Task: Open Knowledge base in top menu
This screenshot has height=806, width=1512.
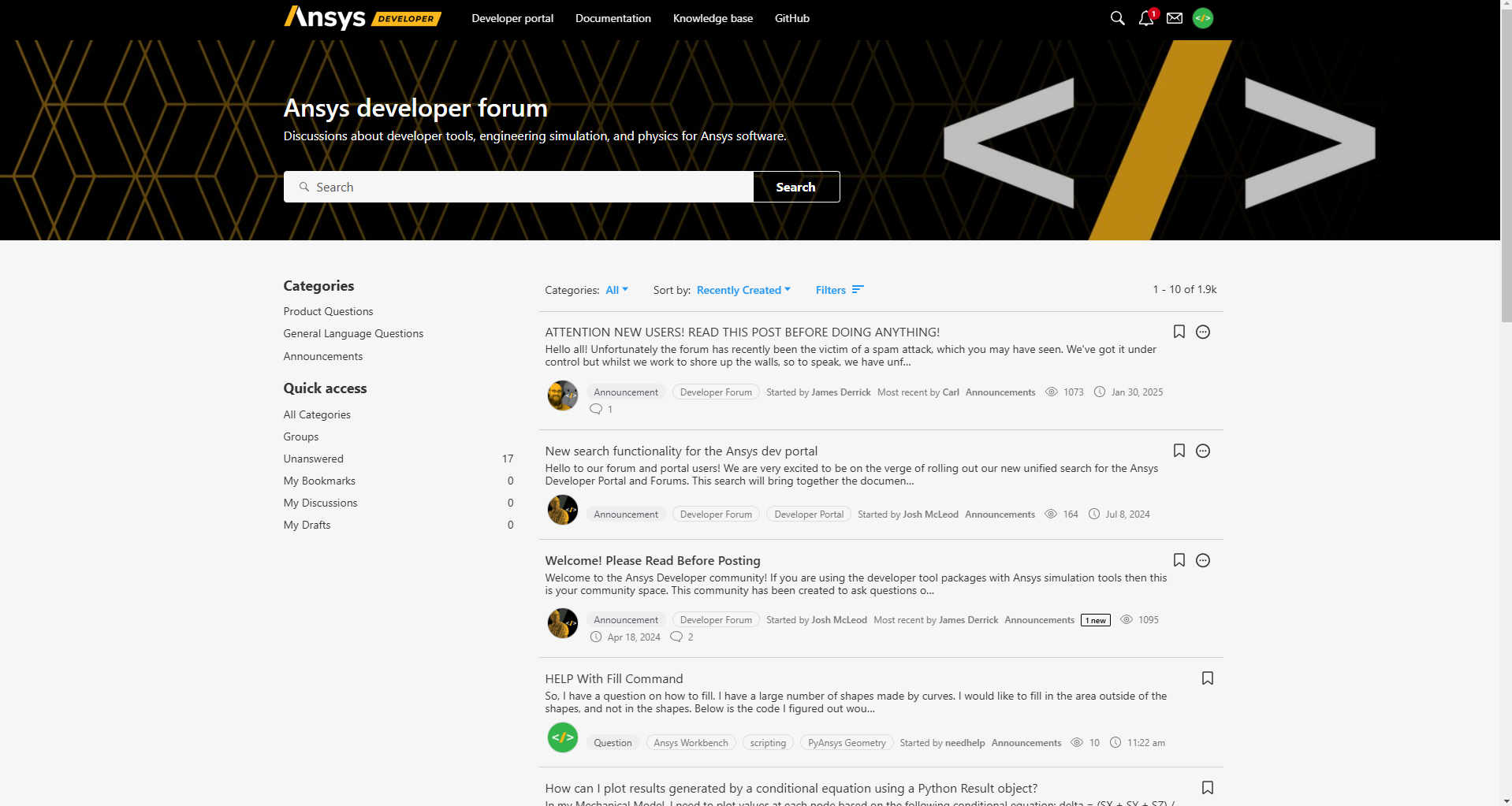Action: pos(713,18)
